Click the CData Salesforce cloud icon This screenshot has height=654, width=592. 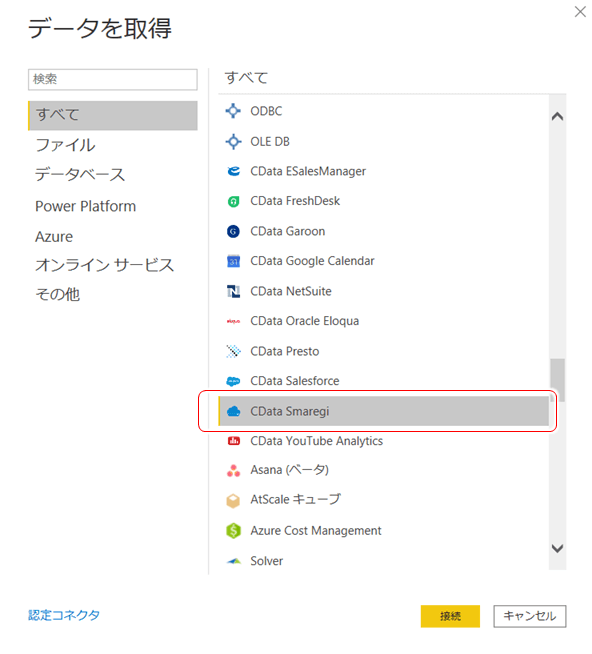(233, 381)
